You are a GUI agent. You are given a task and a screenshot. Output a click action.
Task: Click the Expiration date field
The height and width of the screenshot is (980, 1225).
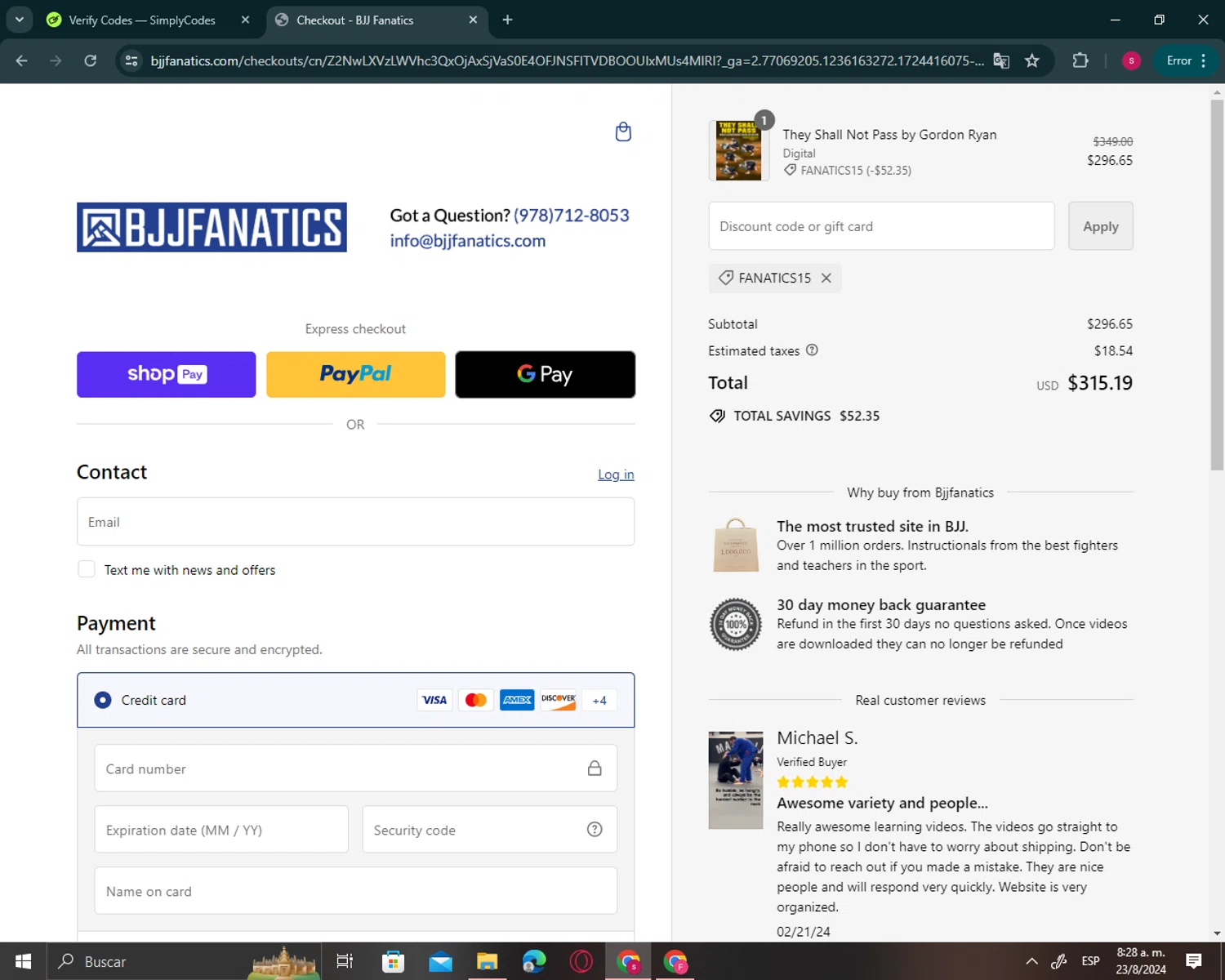point(221,830)
